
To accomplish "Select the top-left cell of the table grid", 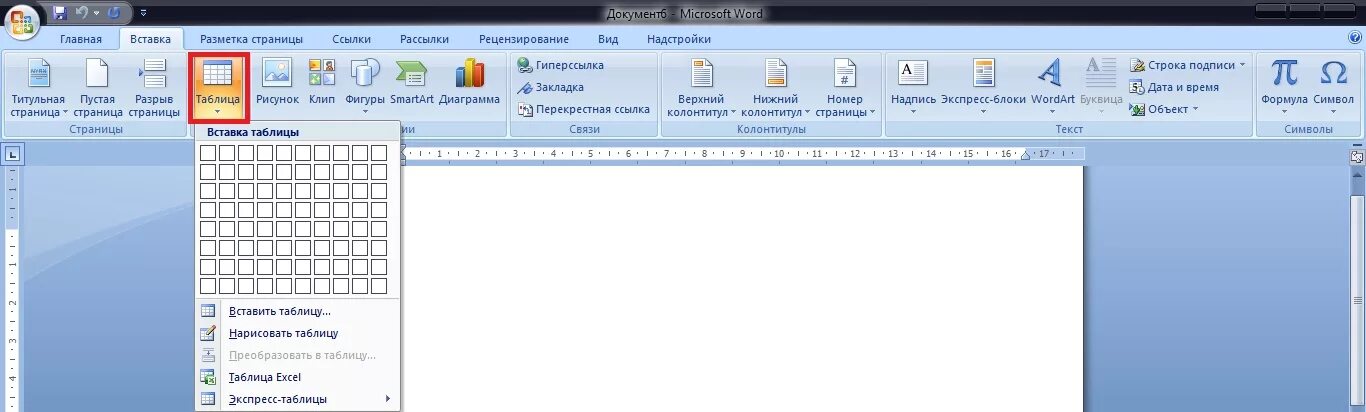I will tap(208, 153).
